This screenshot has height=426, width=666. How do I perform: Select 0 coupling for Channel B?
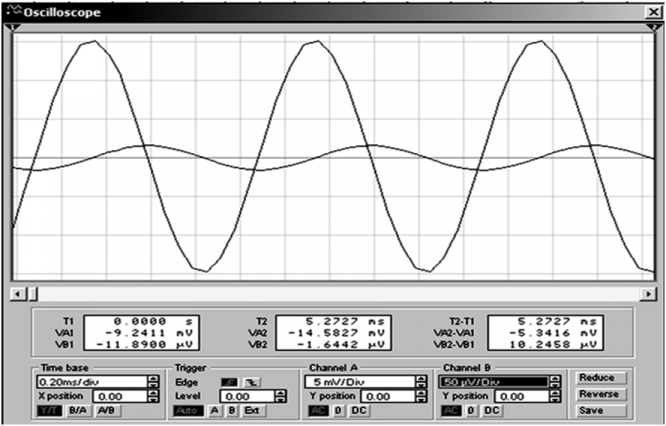coord(471,411)
